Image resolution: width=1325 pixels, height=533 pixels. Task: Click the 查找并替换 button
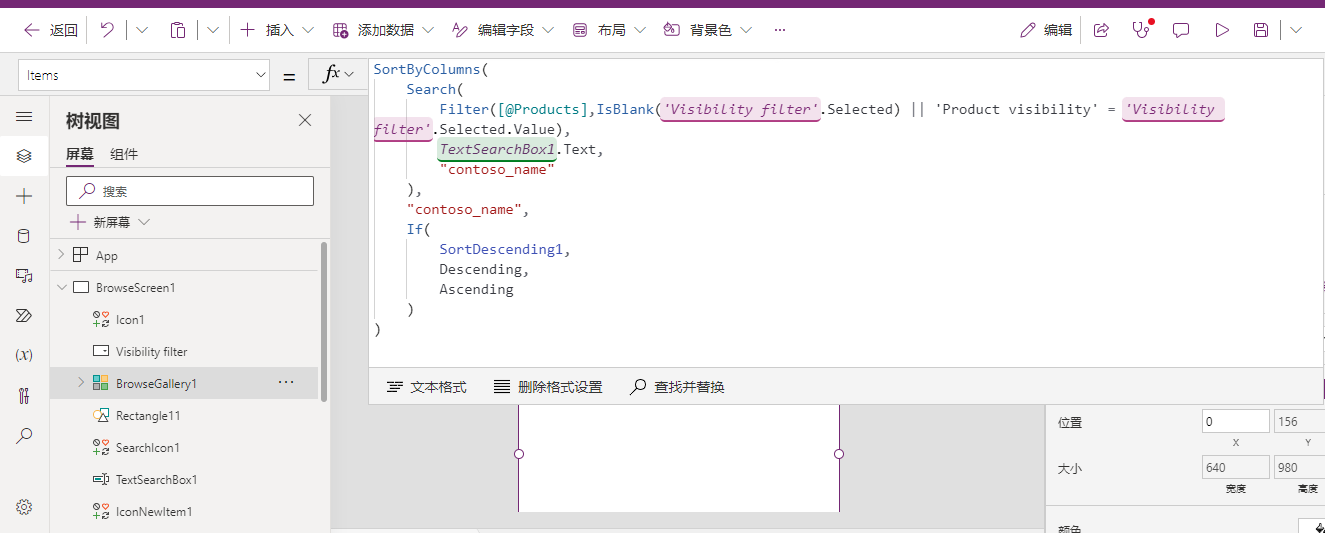[677, 387]
